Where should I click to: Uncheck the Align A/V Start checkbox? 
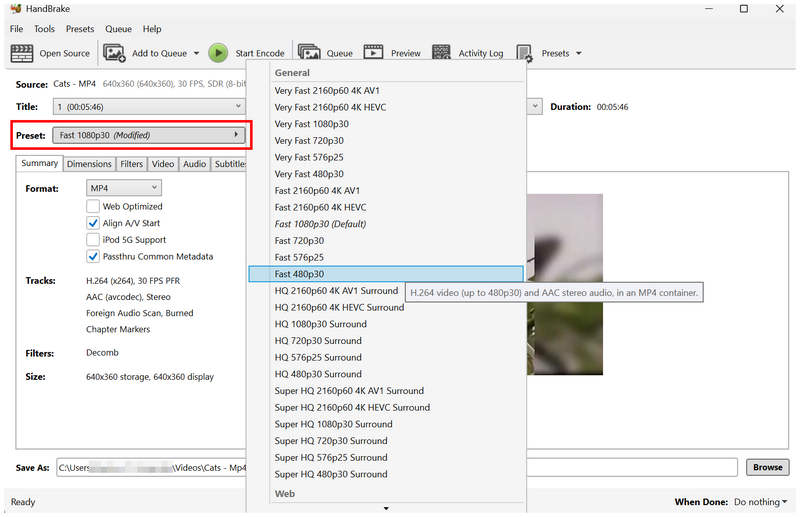93,223
